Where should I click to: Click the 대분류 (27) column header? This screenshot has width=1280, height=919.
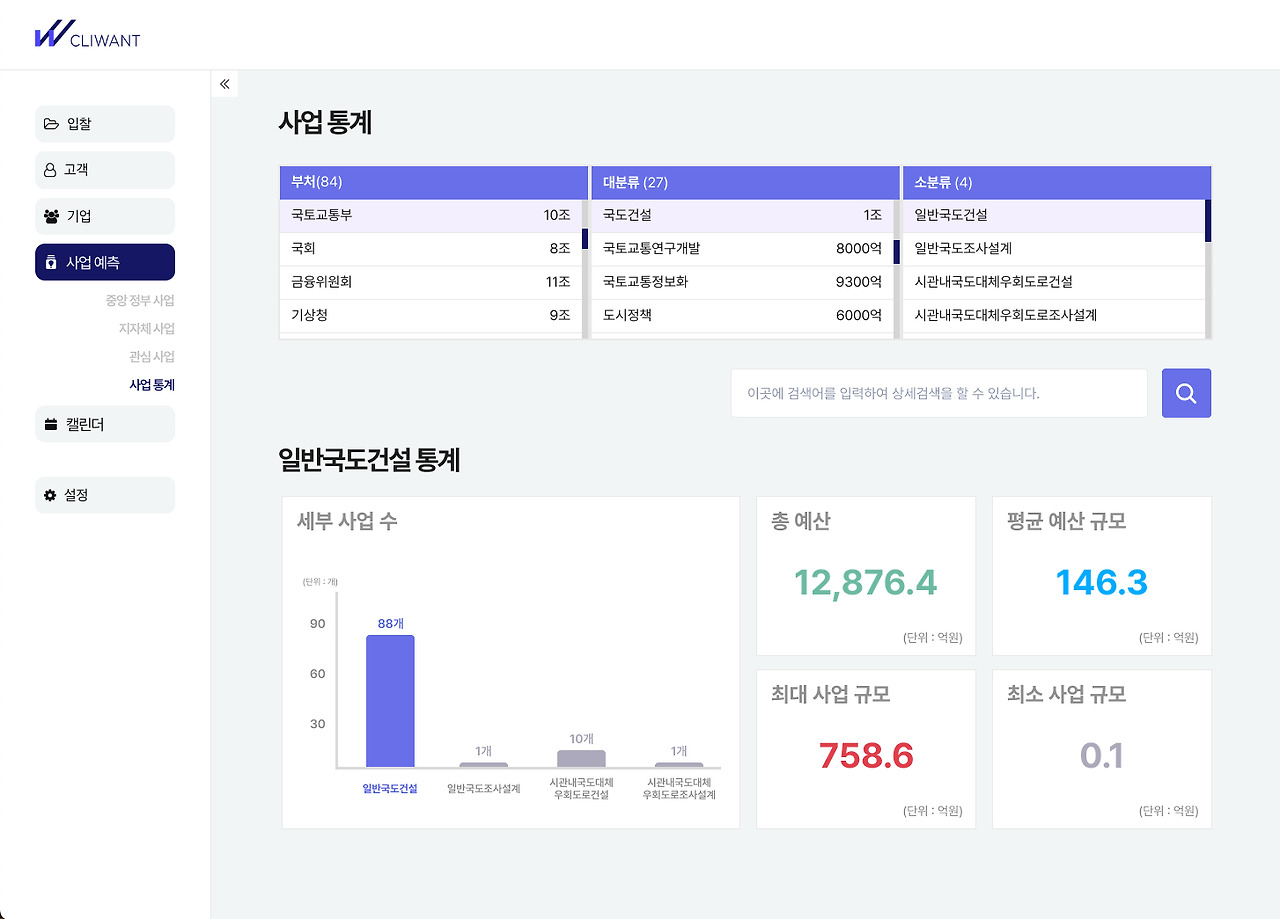point(745,182)
